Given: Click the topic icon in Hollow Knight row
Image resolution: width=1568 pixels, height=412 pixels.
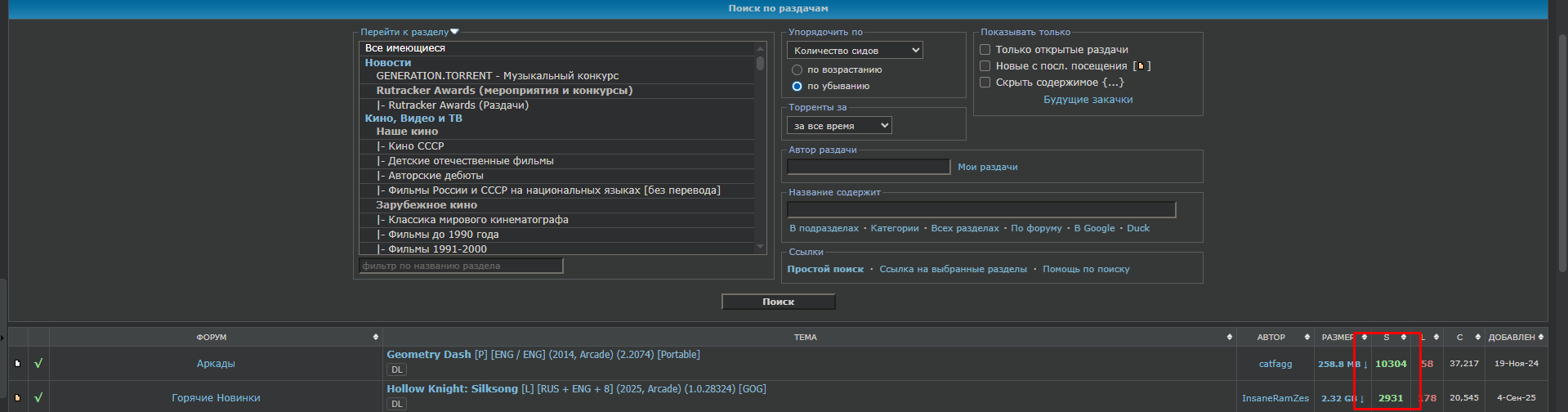Looking at the screenshot, I should (17, 398).
